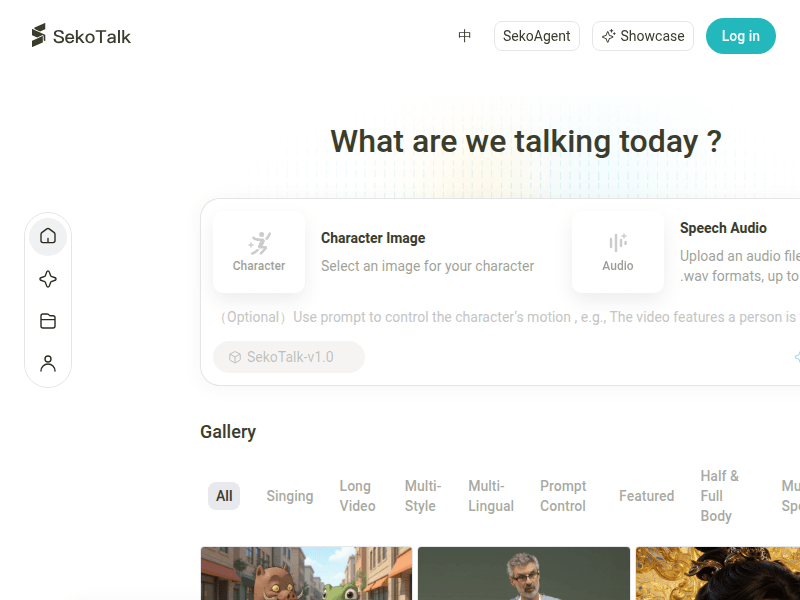Viewport: 800px width, 600px height.
Task: Open the sparkle star sidebar icon
Action: tap(48, 279)
